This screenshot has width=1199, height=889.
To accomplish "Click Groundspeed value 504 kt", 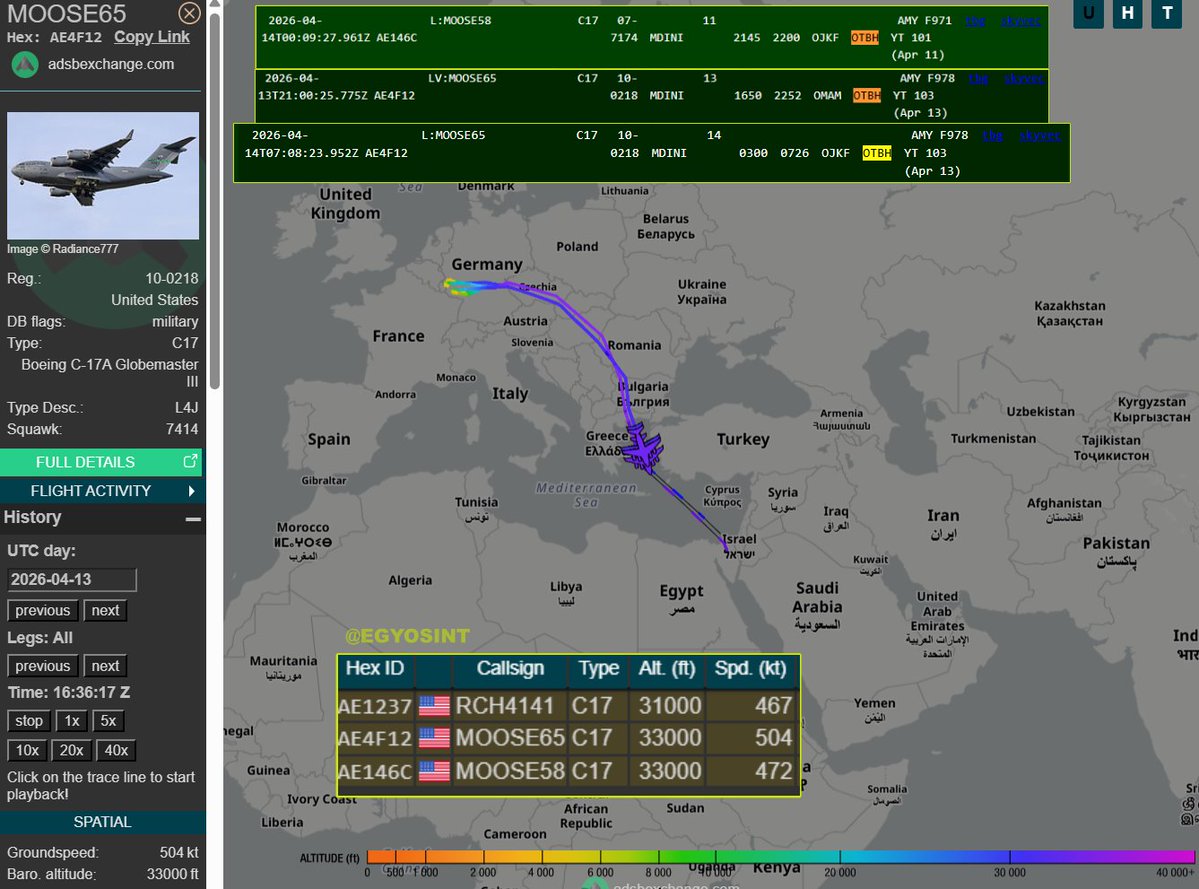I will tap(179, 852).
